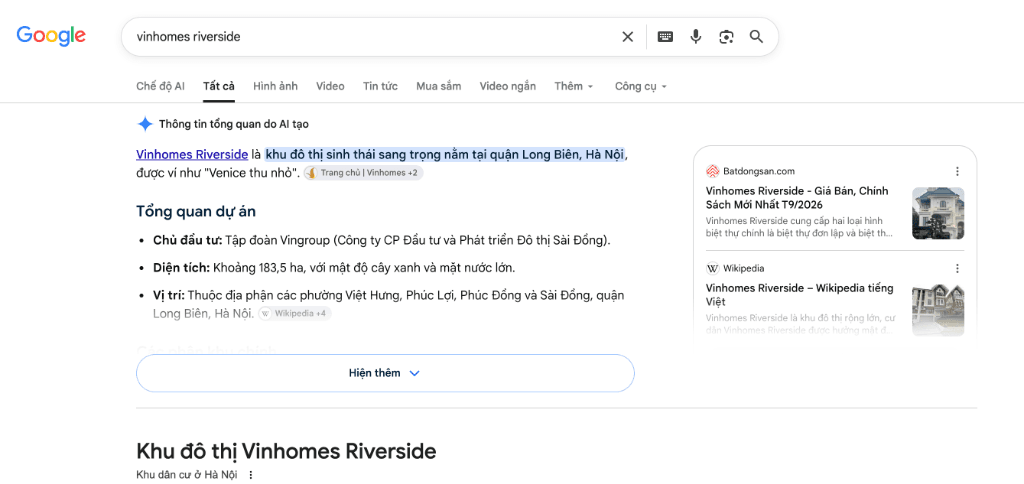The image size is (1024, 484).
Task: Start voice search with the microphone icon
Action: [696, 37]
